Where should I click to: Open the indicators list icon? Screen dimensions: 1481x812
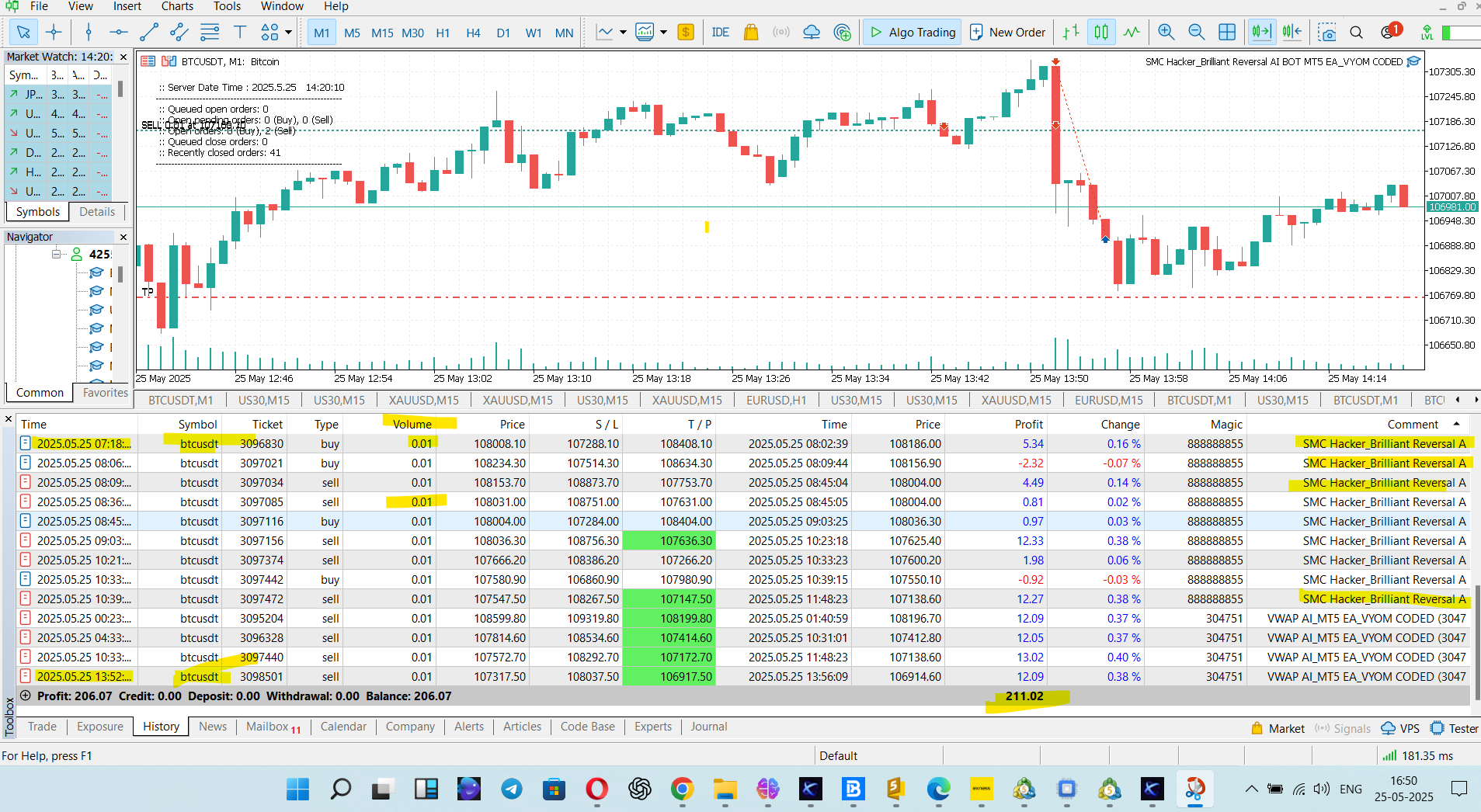pyautogui.click(x=645, y=33)
